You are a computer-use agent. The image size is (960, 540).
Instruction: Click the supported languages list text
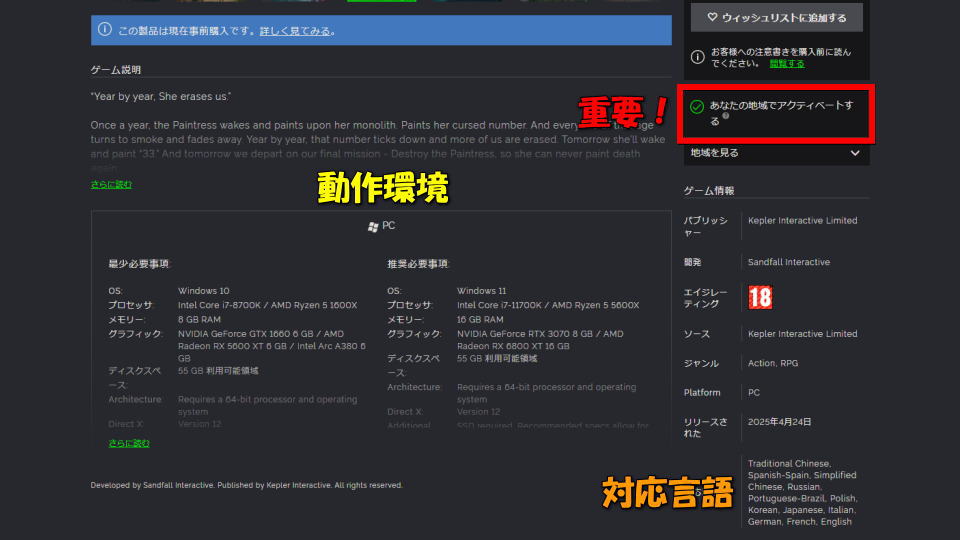(x=801, y=492)
